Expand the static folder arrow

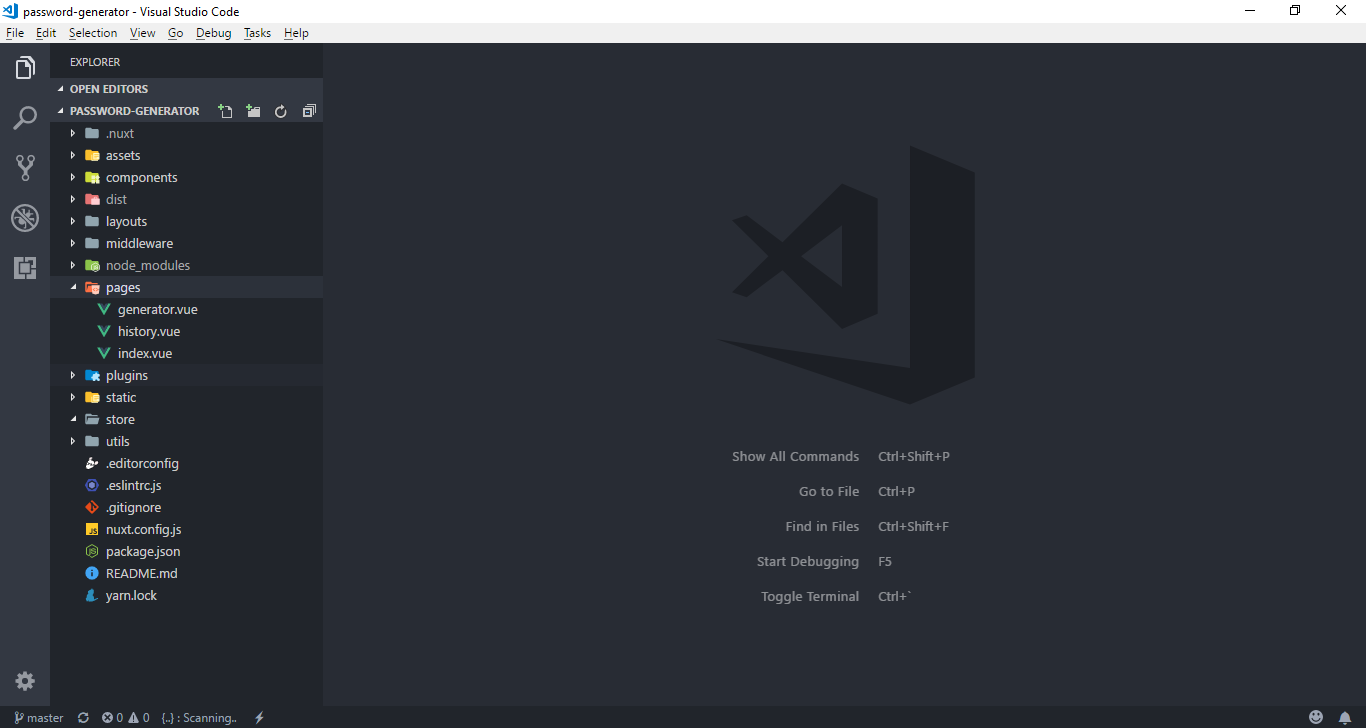click(x=73, y=397)
